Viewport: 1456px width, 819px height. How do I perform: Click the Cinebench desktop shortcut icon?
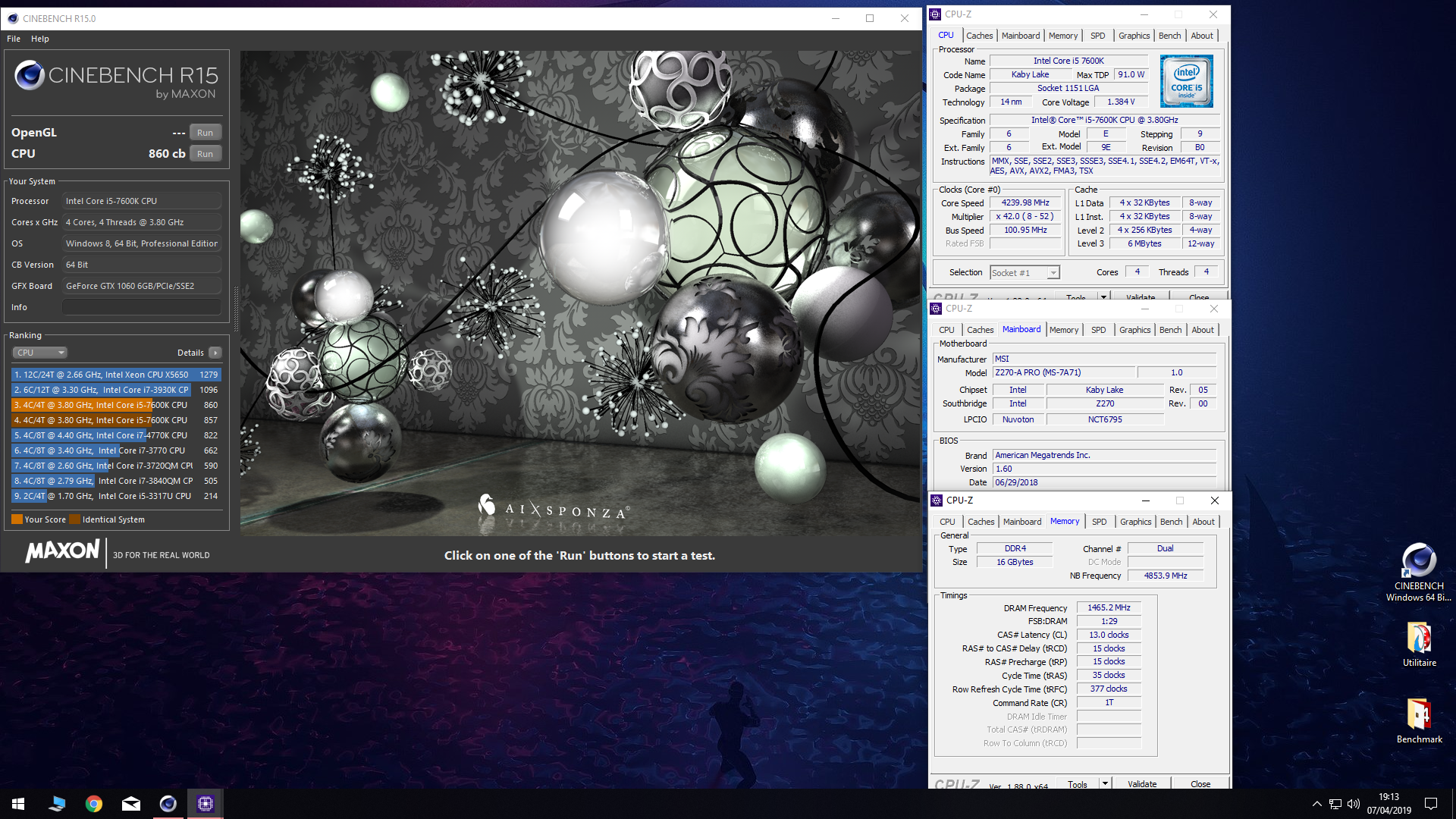click(1419, 561)
